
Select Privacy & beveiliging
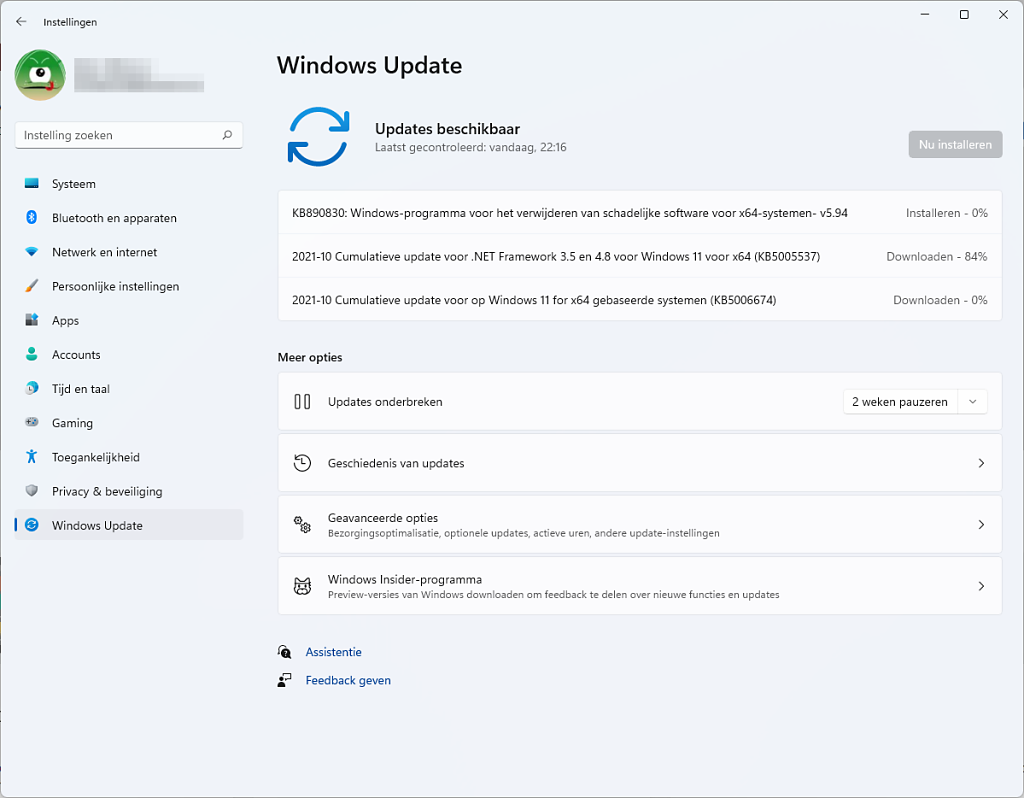(129, 491)
